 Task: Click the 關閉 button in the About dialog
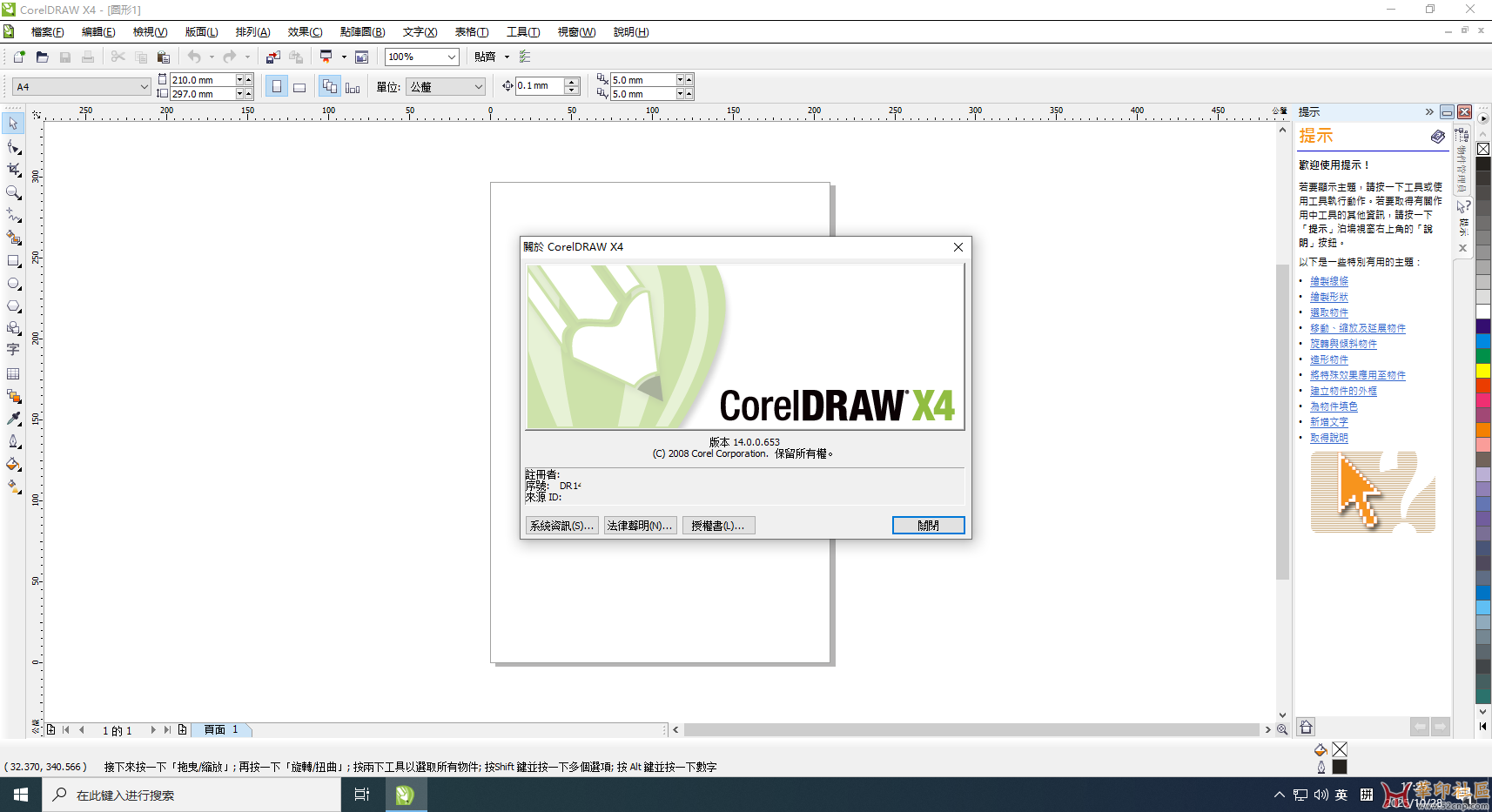[x=928, y=525]
